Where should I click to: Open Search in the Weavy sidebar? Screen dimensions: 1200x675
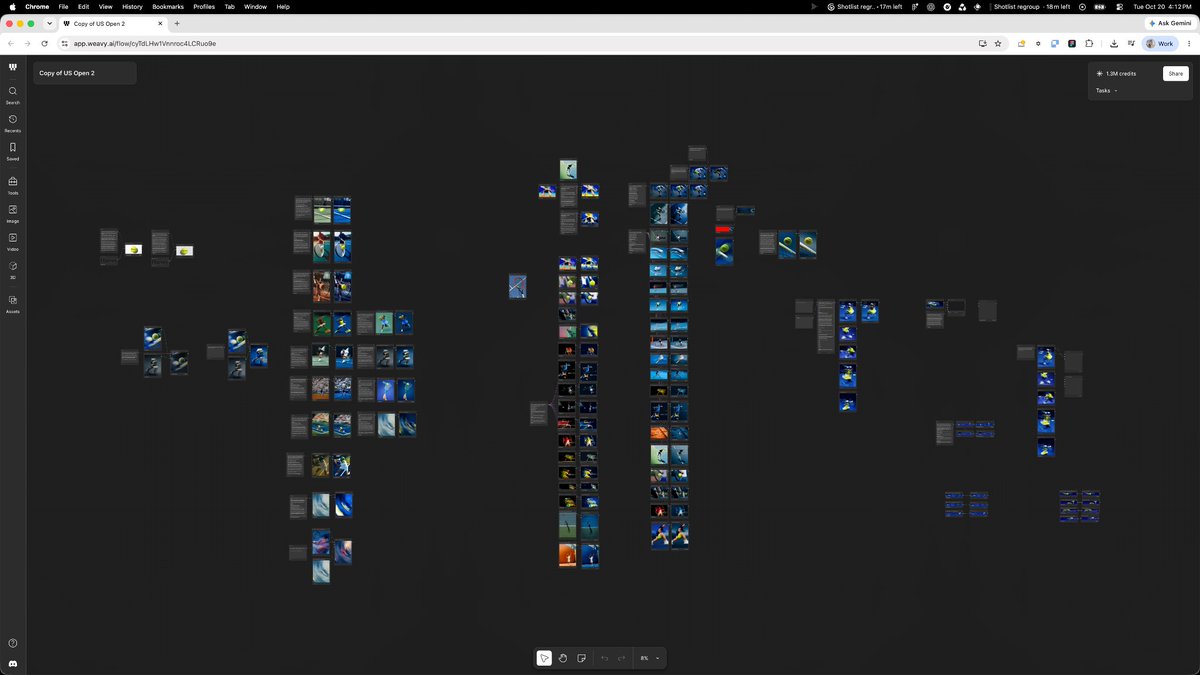[12, 94]
